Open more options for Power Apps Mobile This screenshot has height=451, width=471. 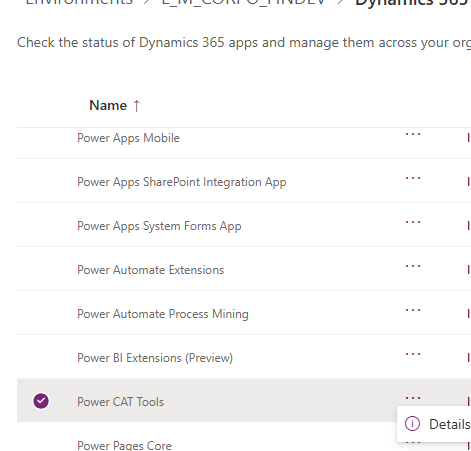pyautogui.click(x=413, y=134)
